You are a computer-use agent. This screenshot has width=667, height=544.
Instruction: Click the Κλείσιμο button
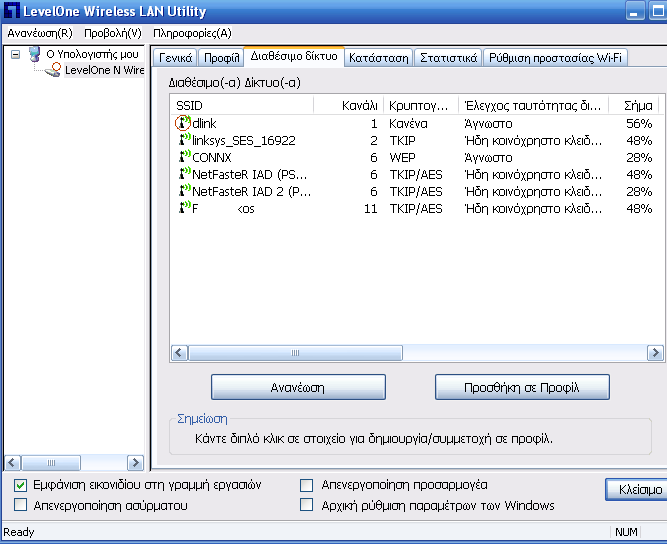[637, 490]
